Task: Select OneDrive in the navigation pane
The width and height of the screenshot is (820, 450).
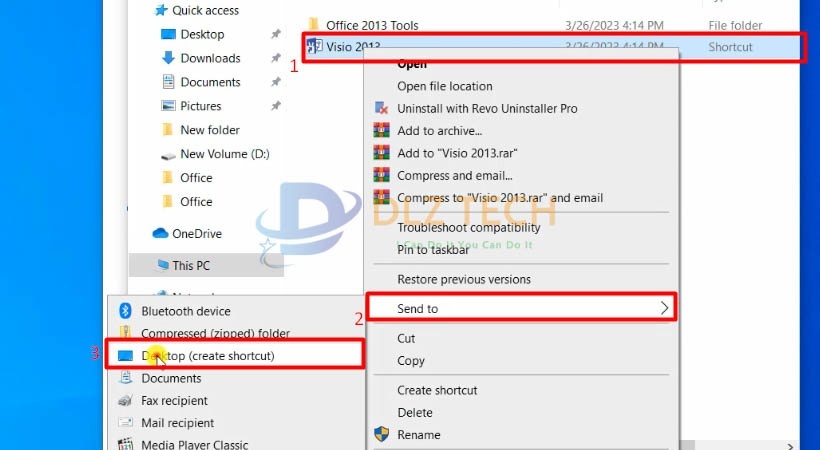Action: click(197, 233)
